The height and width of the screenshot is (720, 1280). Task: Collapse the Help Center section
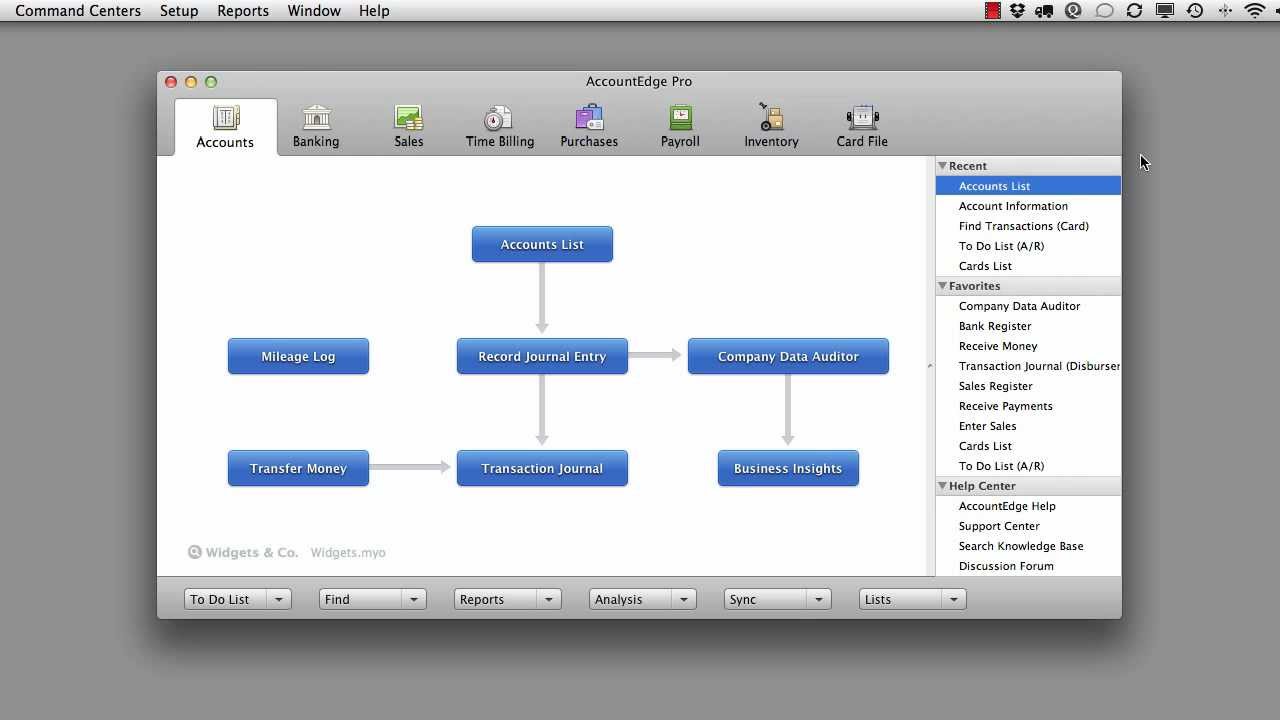point(942,486)
